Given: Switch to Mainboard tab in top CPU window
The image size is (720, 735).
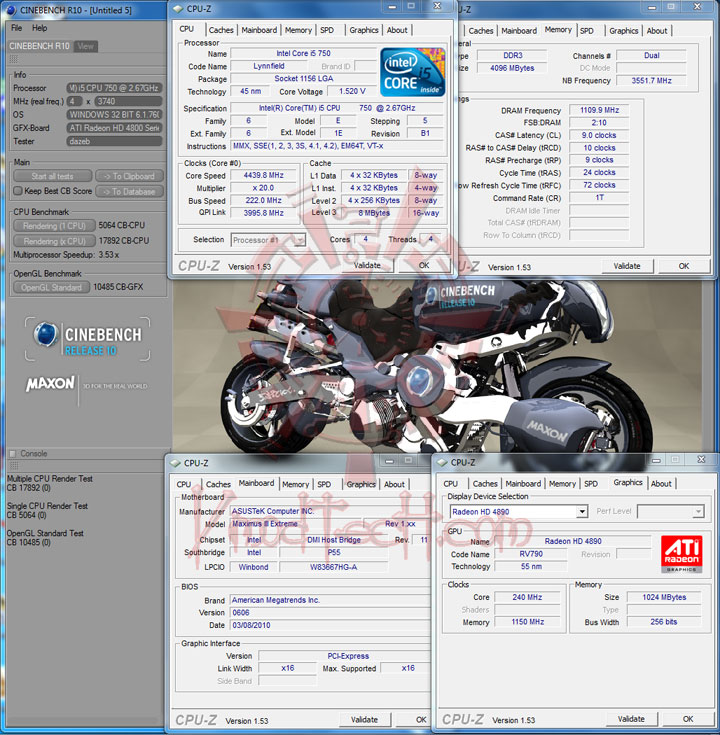Looking at the screenshot, I should click(x=259, y=30).
